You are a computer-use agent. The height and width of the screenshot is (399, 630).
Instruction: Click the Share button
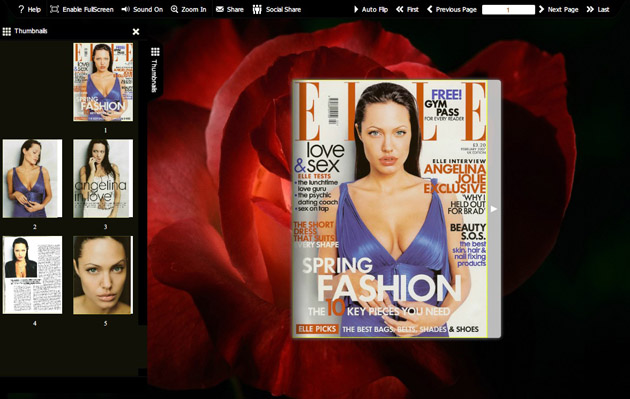229,9
